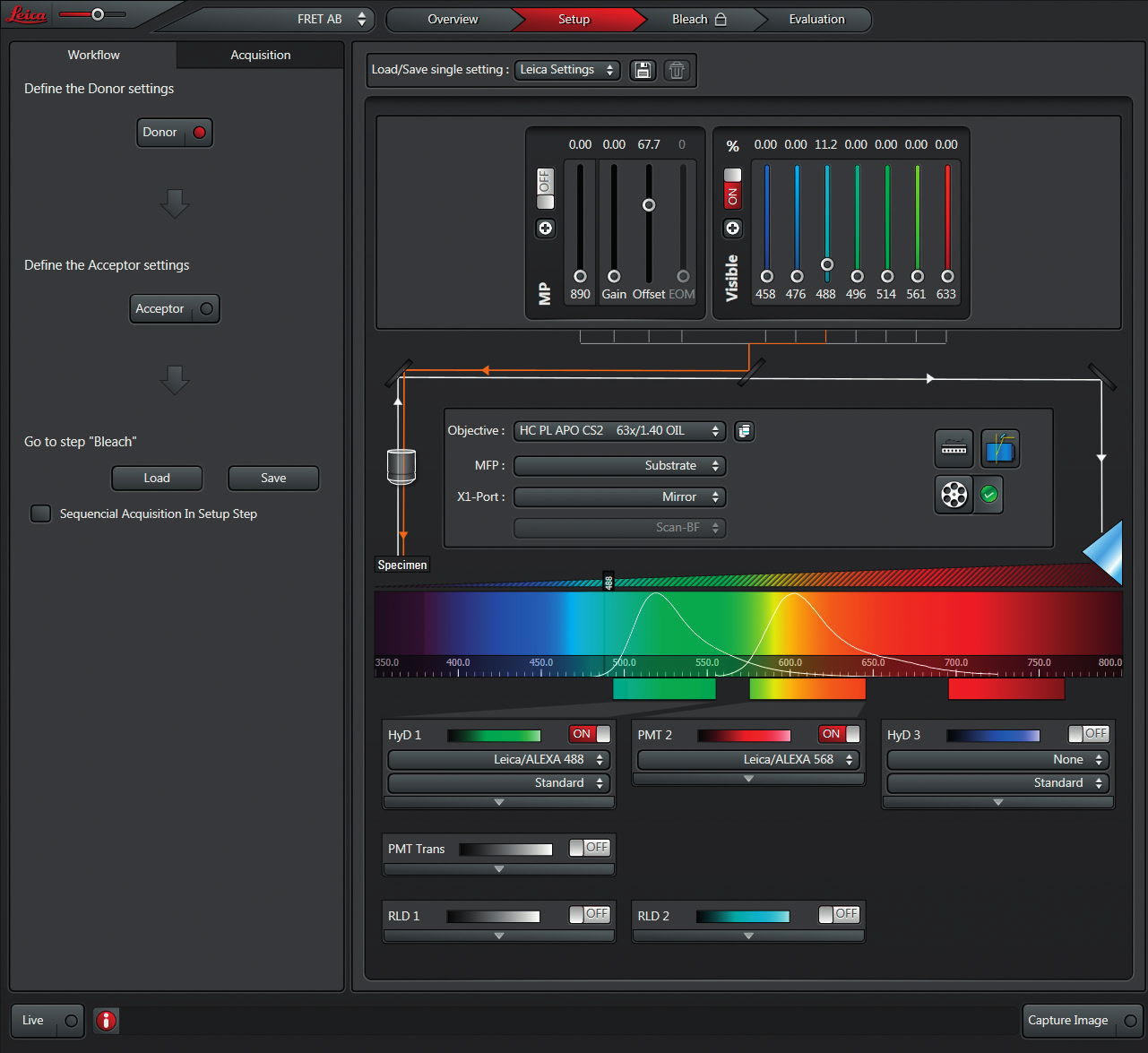Click the plus button in Visible laser panel
Screen dimensions: 1148x1053
point(732,229)
